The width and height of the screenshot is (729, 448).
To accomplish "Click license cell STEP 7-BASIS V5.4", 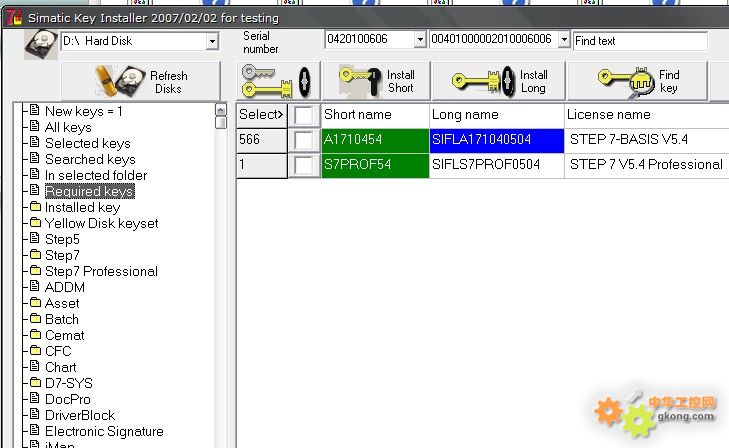I will (x=647, y=140).
